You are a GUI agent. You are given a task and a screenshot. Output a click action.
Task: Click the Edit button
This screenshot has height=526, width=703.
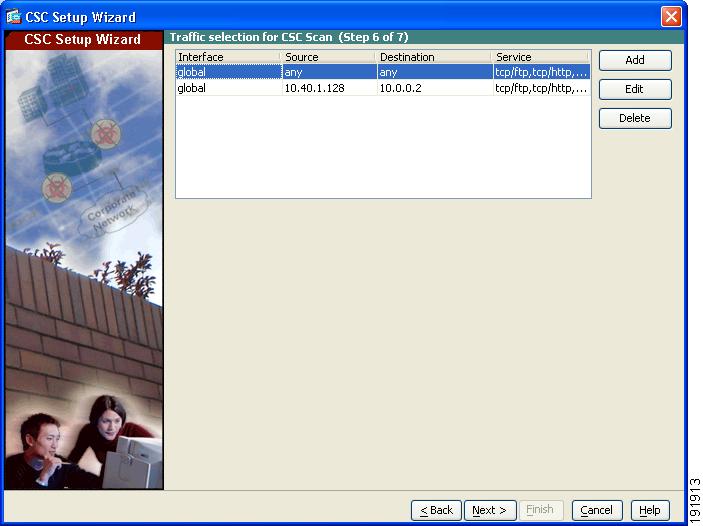pos(635,89)
